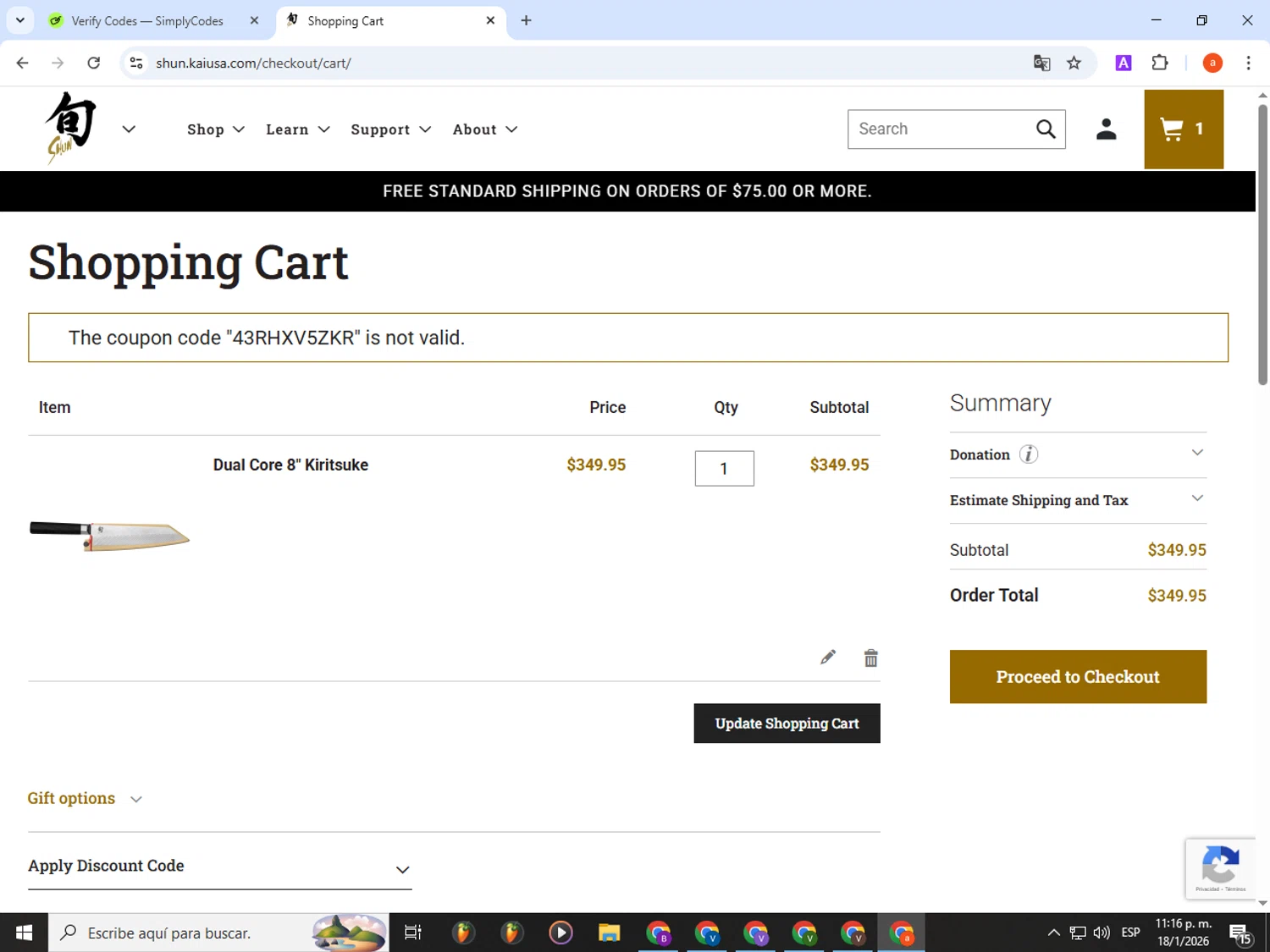1270x952 pixels.
Task: Open the account person icon
Action: pyautogui.click(x=1106, y=129)
